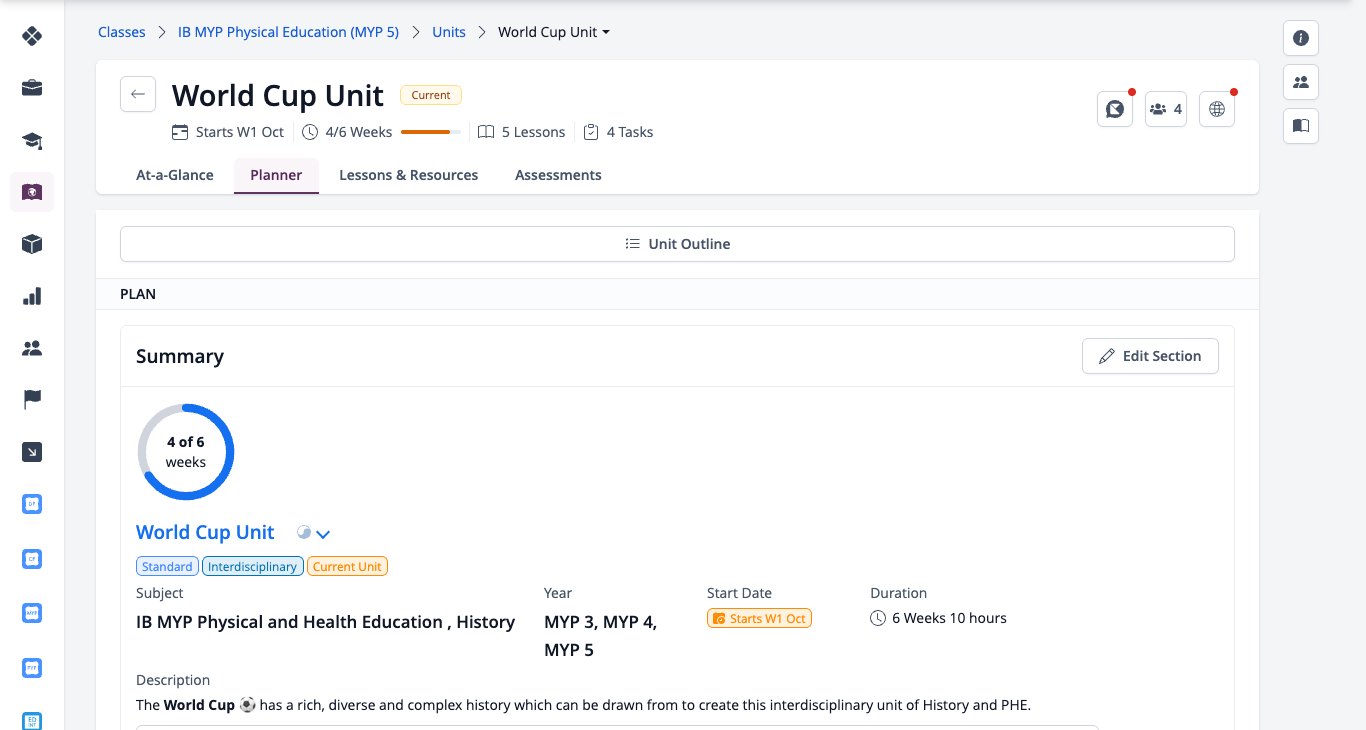The width and height of the screenshot is (1366, 730).
Task: Switch to the At-a-Glance tab
Action: pos(175,175)
